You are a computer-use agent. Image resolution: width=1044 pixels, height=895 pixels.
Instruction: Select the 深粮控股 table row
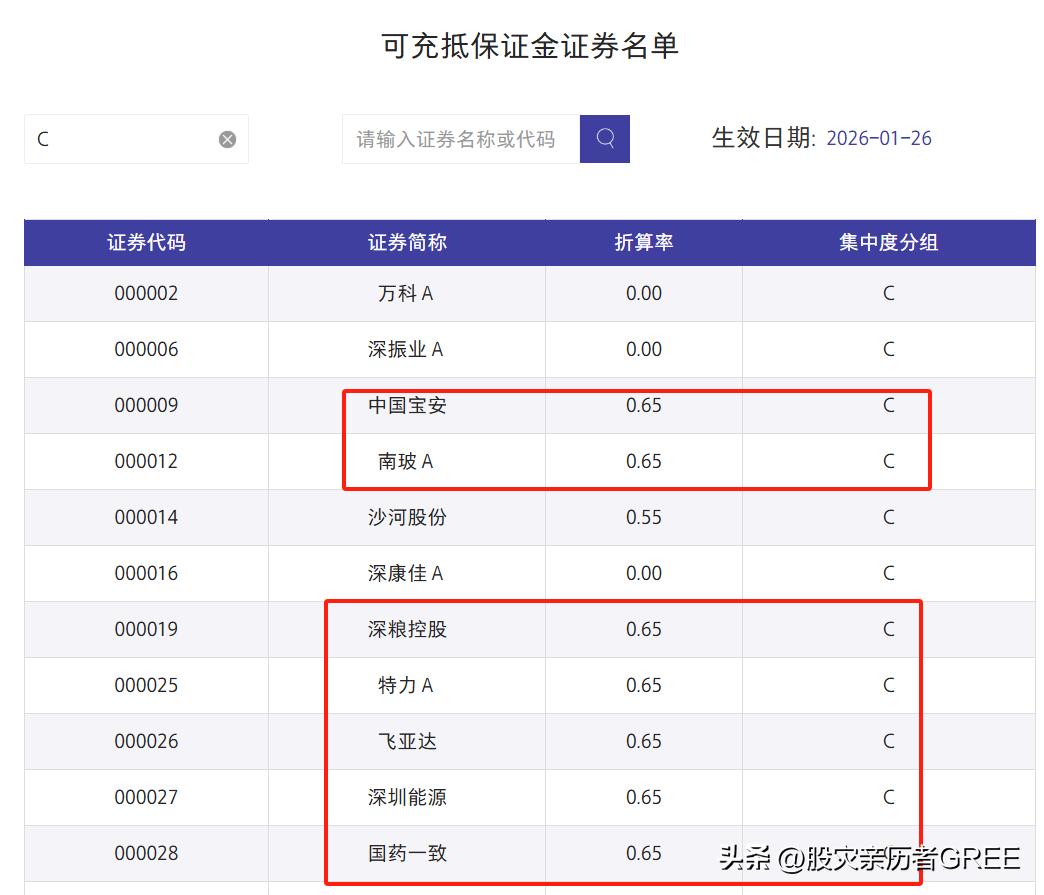pyautogui.click(x=404, y=629)
